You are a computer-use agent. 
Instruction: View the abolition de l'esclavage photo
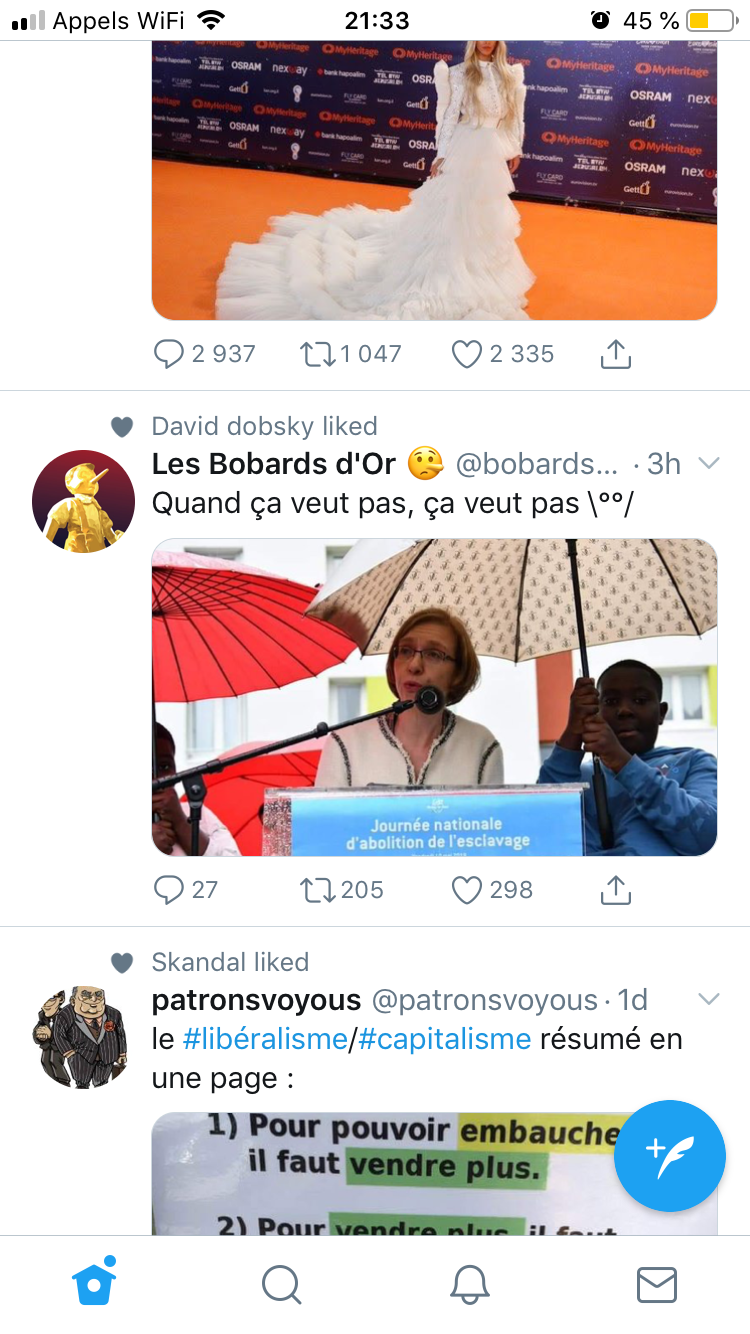pos(434,697)
